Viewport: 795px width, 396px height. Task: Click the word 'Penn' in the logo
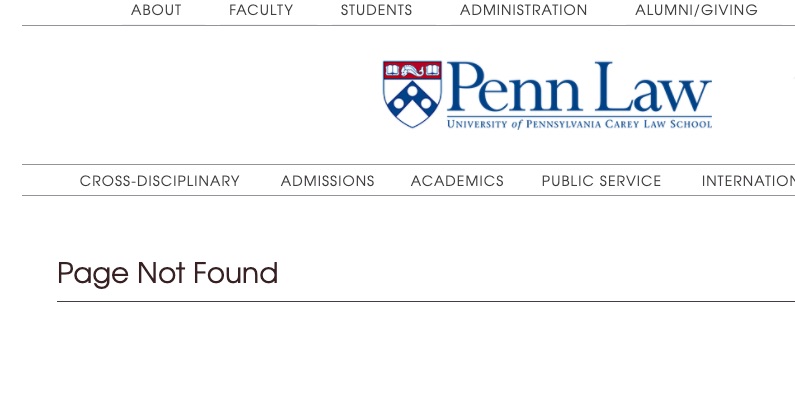pyautogui.click(x=515, y=87)
